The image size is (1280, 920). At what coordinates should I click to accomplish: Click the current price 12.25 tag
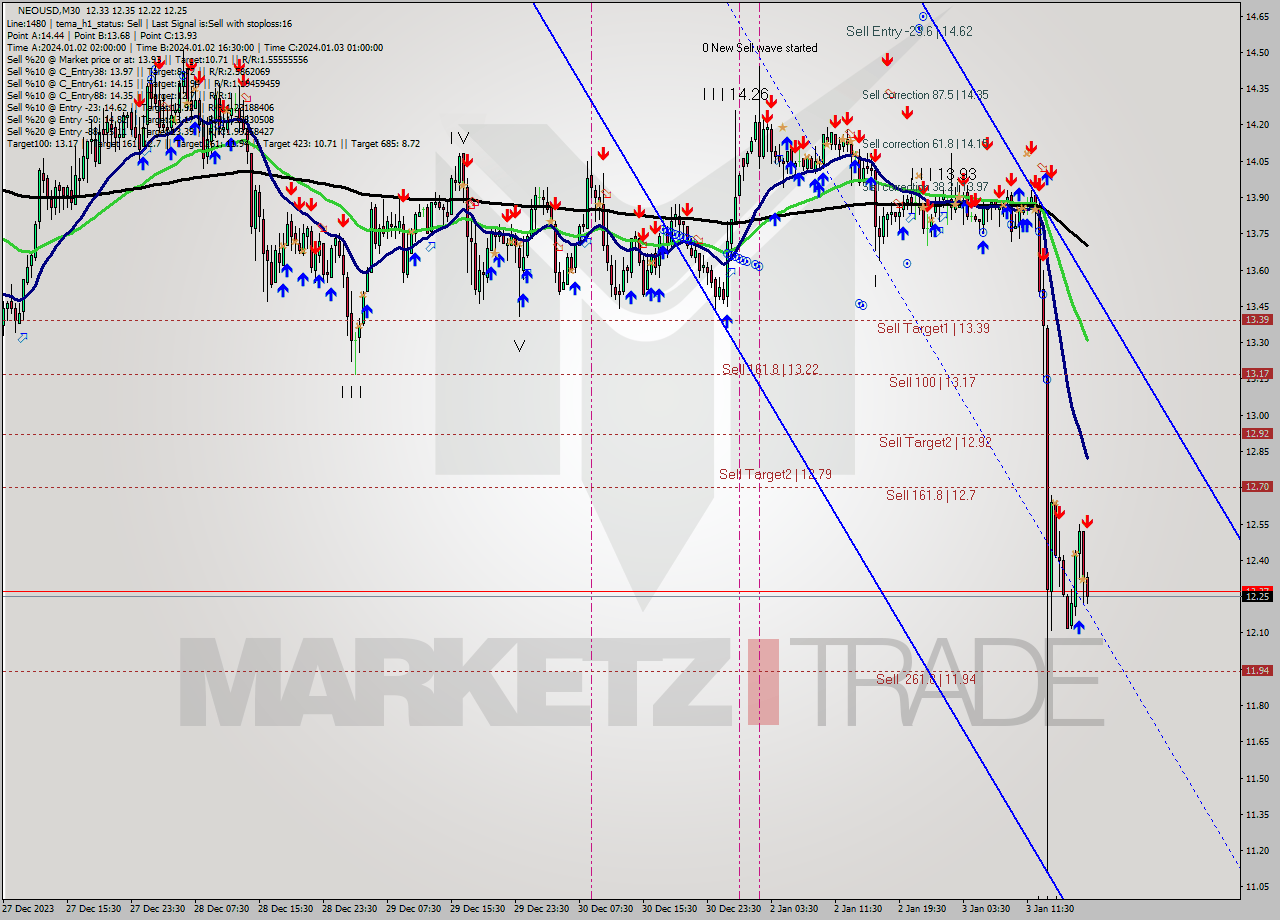click(1257, 596)
